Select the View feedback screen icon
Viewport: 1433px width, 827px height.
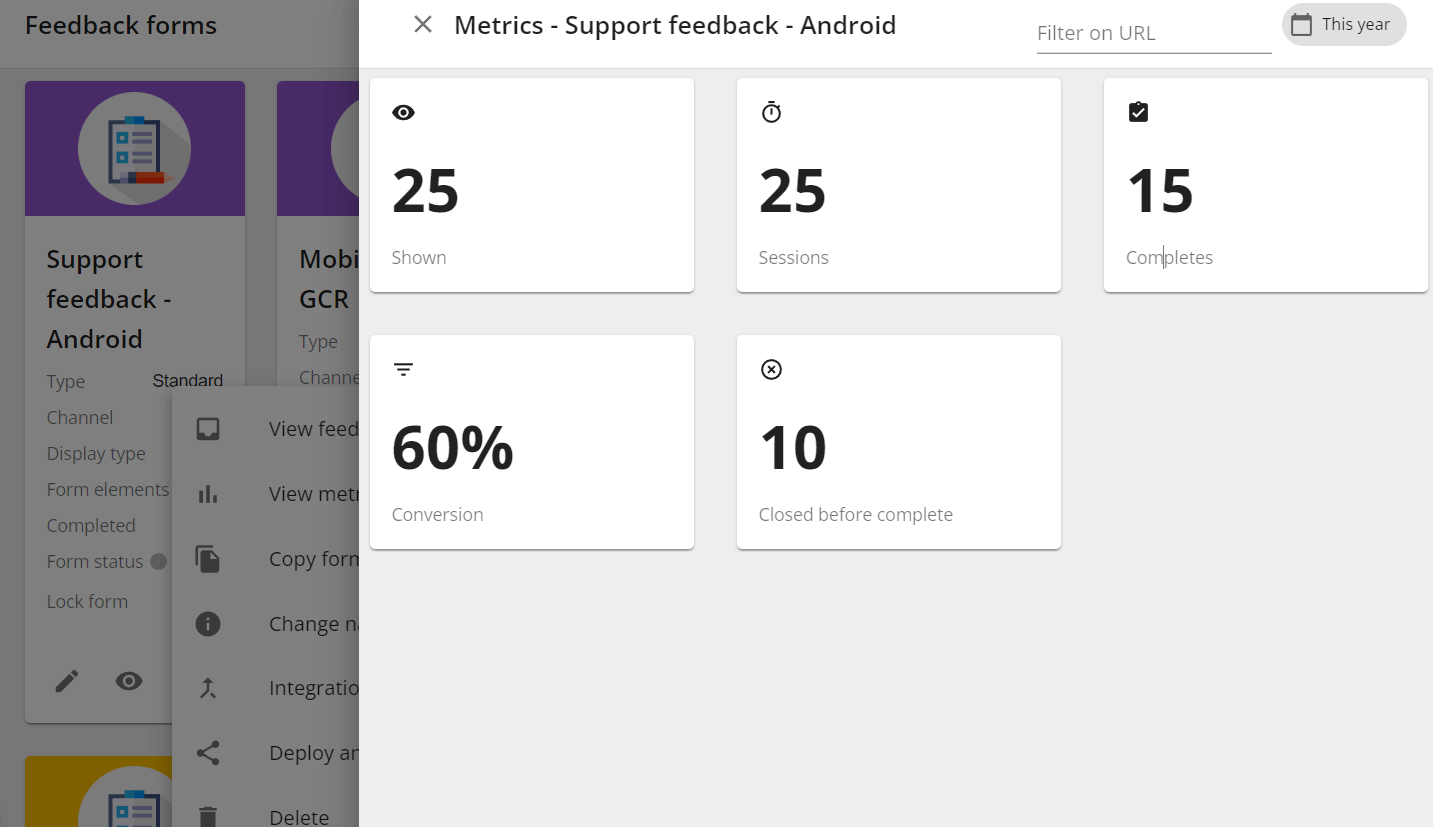[x=208, y=428]
